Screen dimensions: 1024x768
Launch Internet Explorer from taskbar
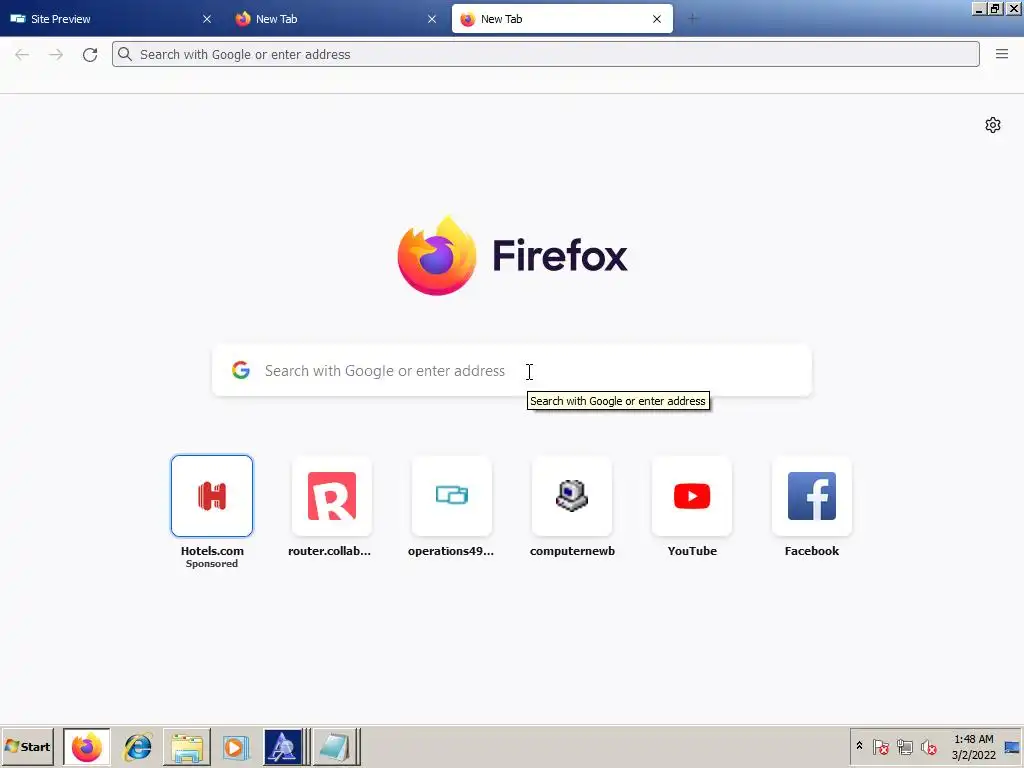click(138, 746)
